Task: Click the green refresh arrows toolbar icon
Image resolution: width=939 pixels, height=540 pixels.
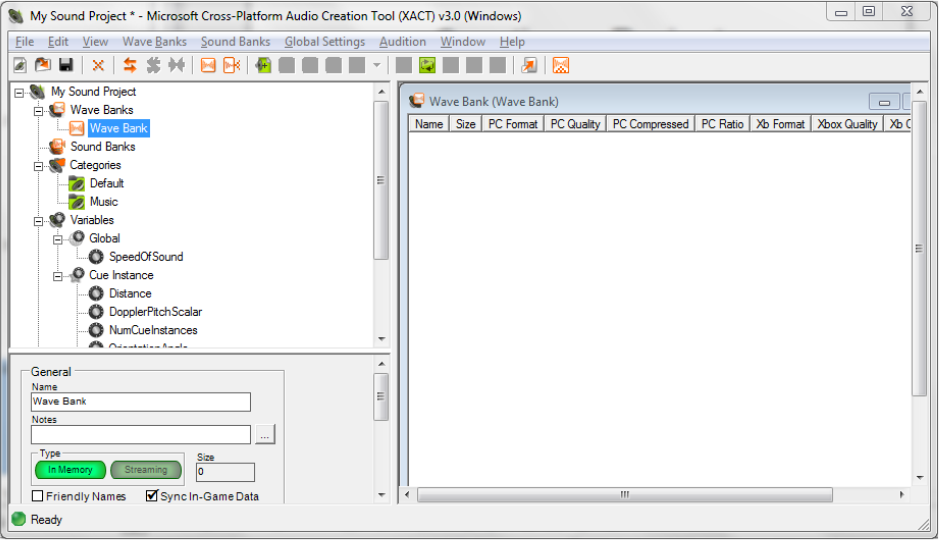Action: point(427,65)
